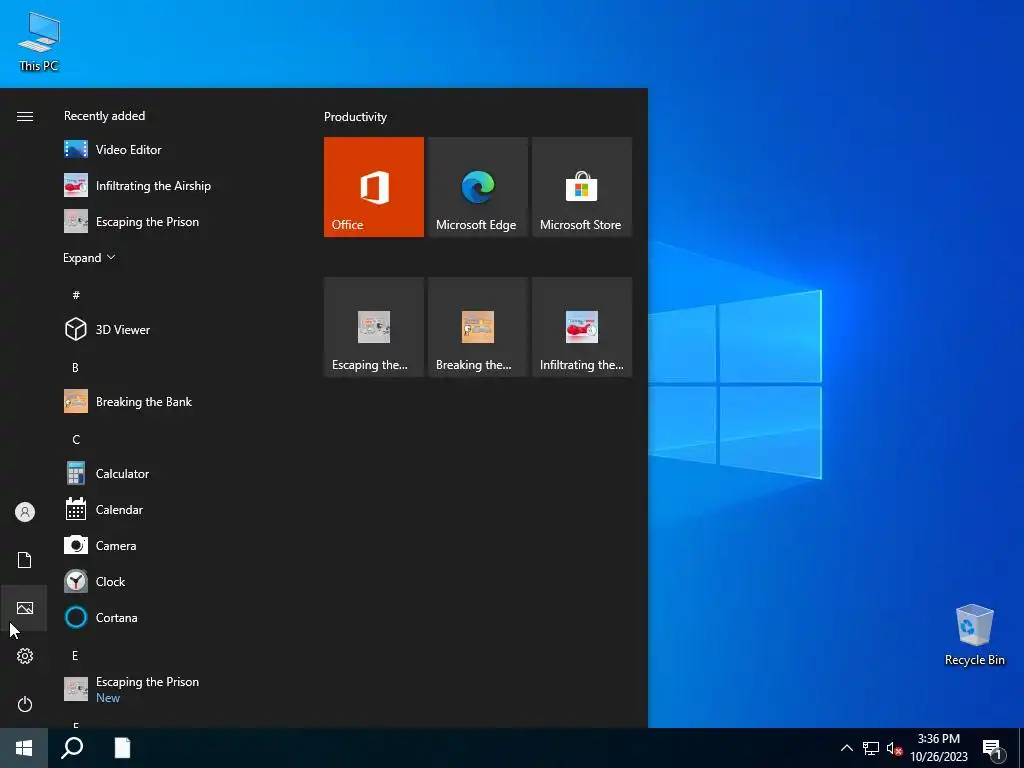Open the network status tray icon
The width and height of the screenshot is (1024, 768).
tap(871, 748)
